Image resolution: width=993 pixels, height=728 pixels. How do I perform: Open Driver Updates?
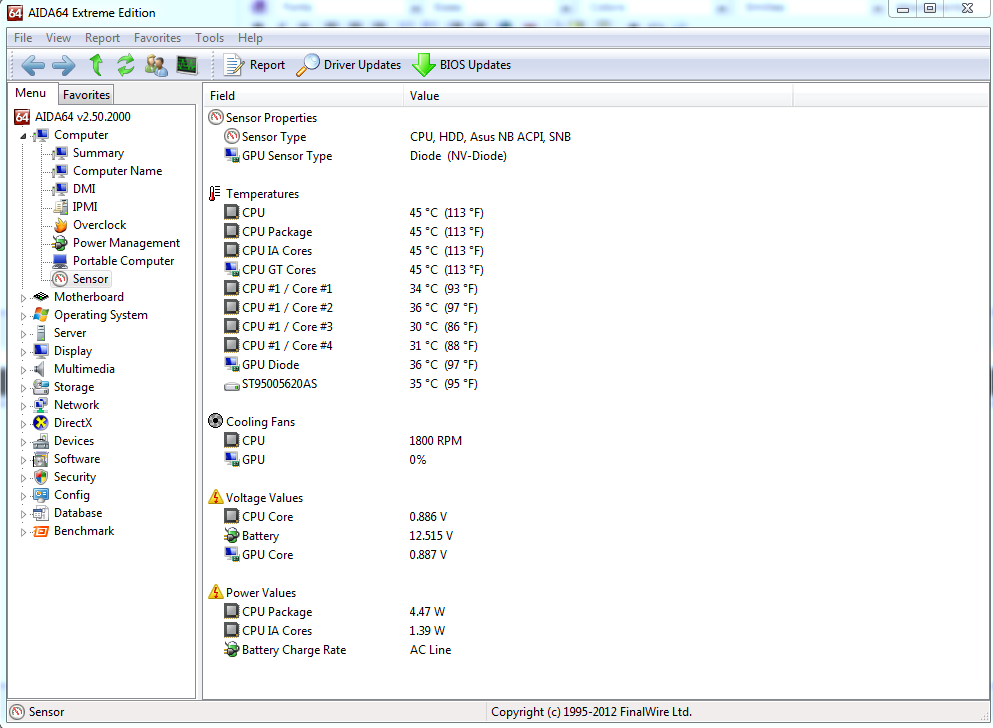(349, 65)
